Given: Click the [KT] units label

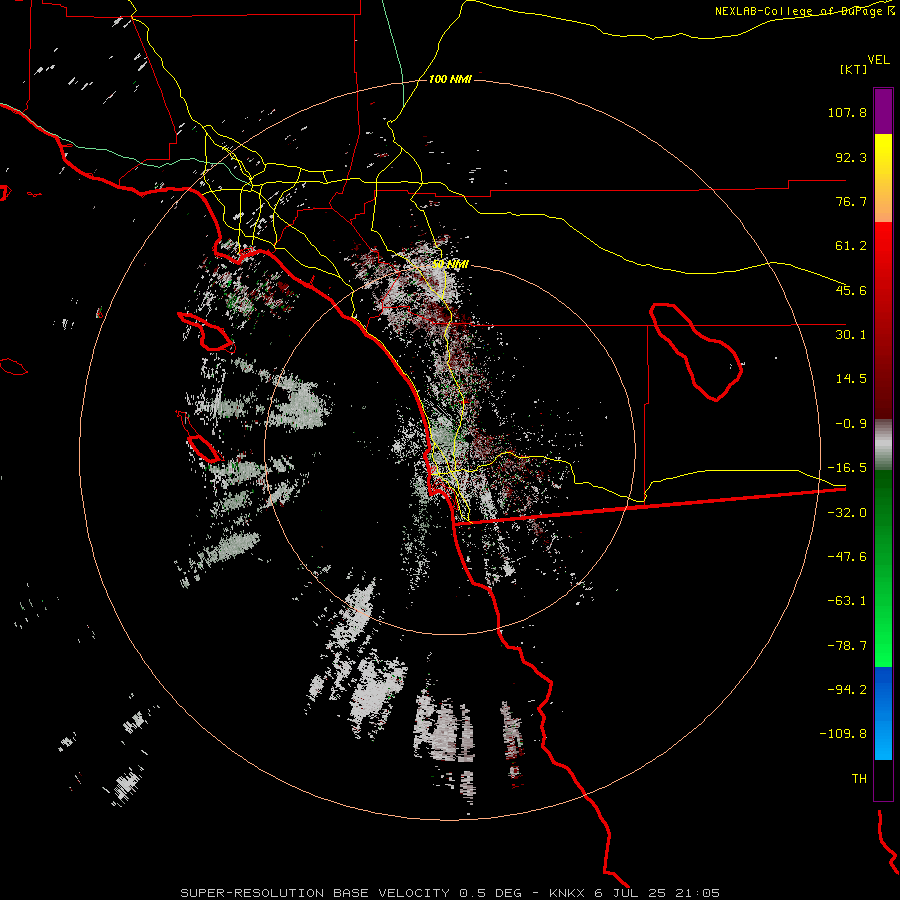Looking at the screenshot, I should pos(854,69).
